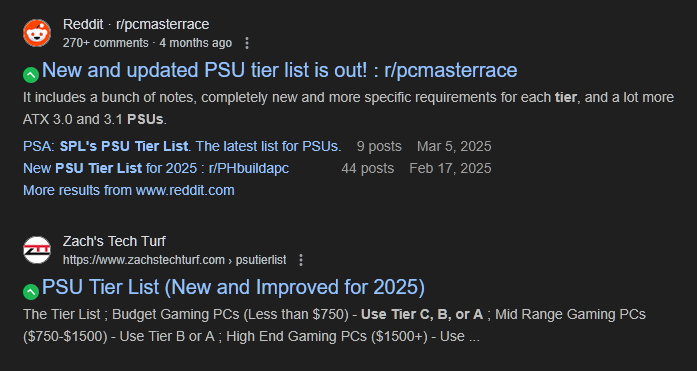
Task: Open 'New PSU Tier List for 2025' sublink
Action: (156, 168)
